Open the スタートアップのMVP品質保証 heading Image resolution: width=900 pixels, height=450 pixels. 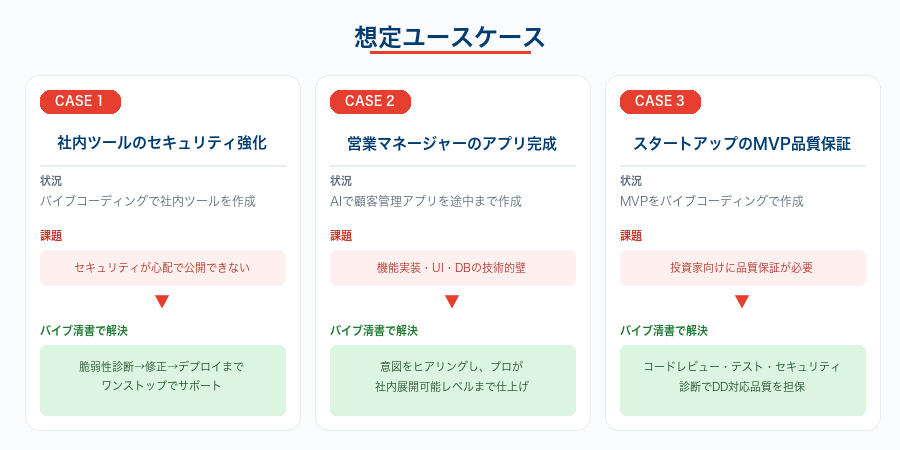tap(742, 143)
